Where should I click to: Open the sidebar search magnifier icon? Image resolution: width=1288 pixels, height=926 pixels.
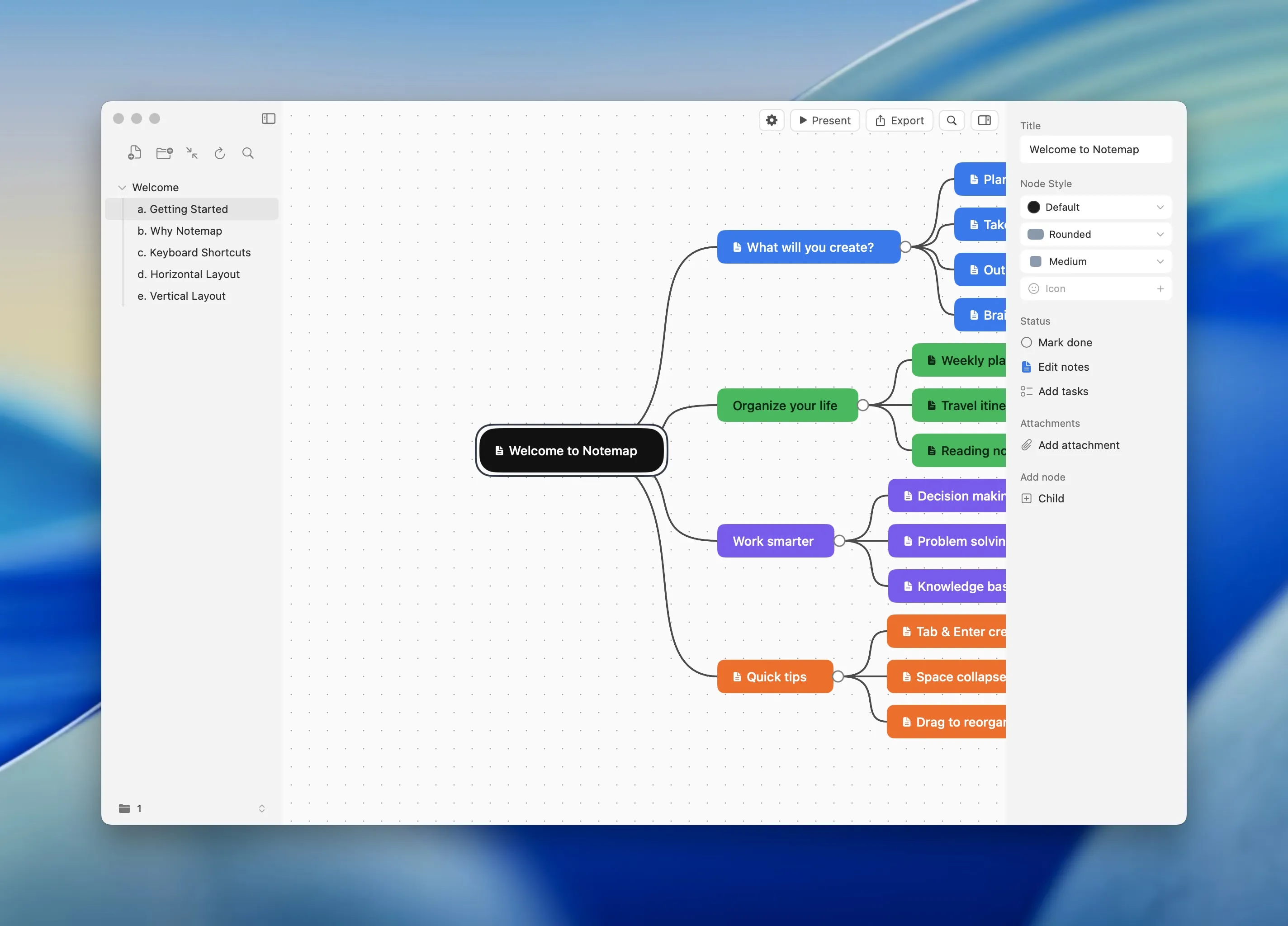click(x=247, y=153)
